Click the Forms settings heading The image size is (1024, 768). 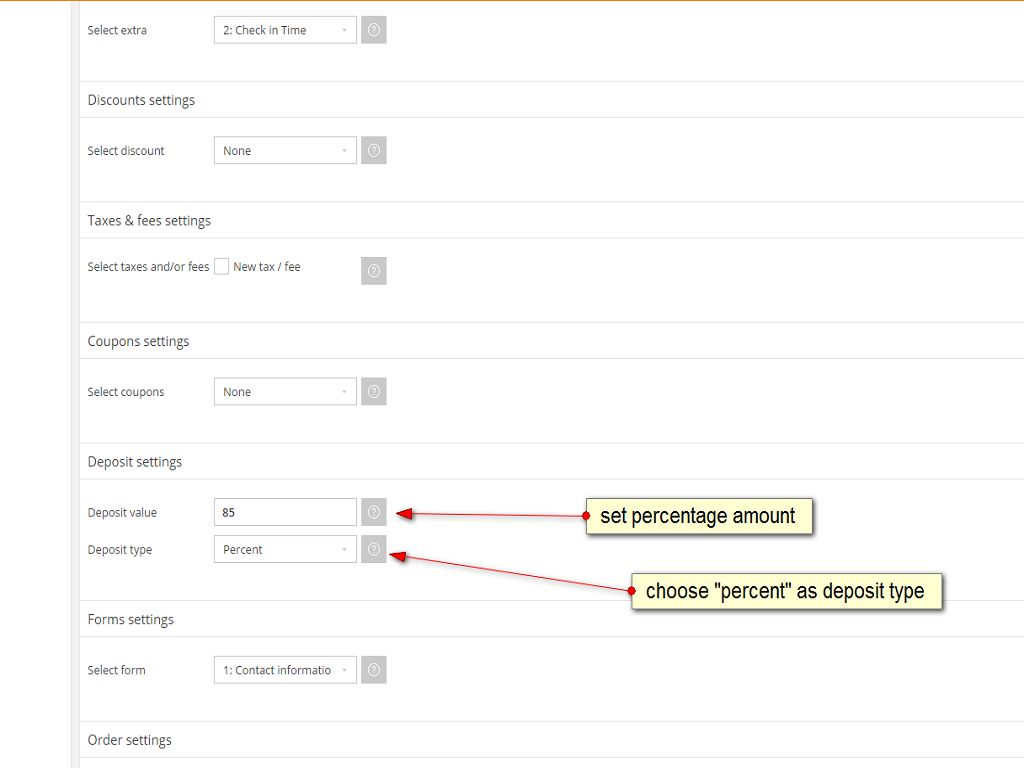point(131,619)
